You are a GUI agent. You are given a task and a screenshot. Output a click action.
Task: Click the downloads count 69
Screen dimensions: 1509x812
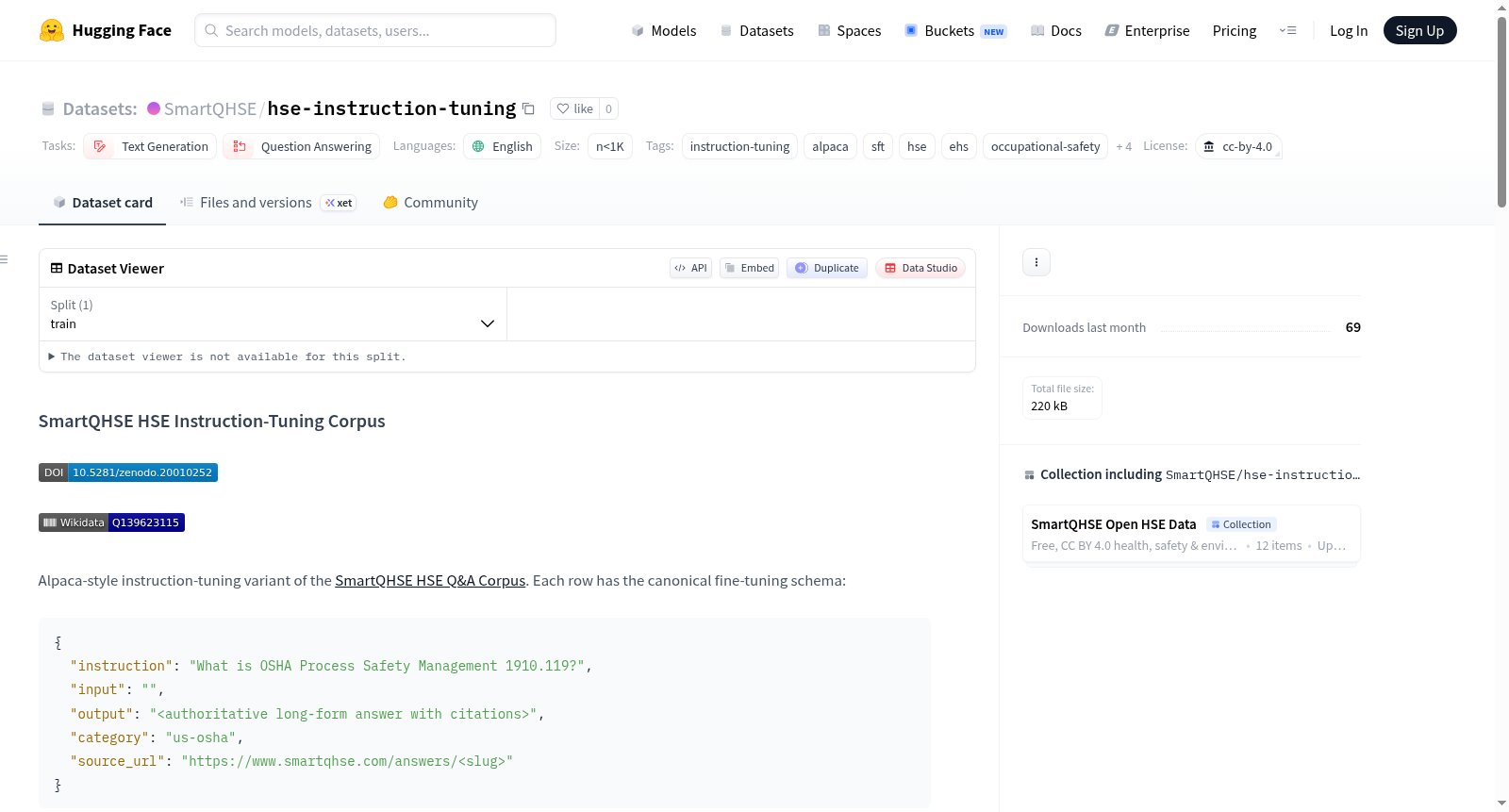pos(1352,327)
